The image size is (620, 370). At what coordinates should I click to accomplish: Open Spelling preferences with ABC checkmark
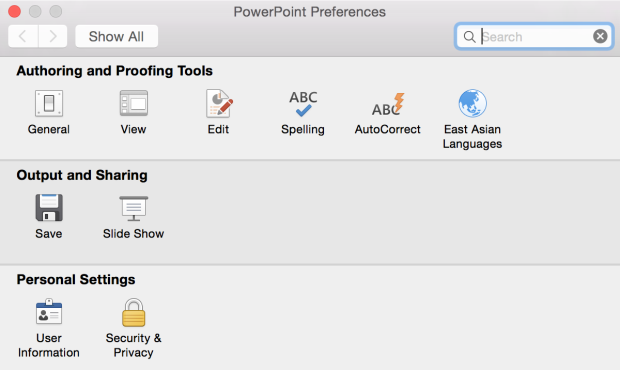[x=303, y=104]
